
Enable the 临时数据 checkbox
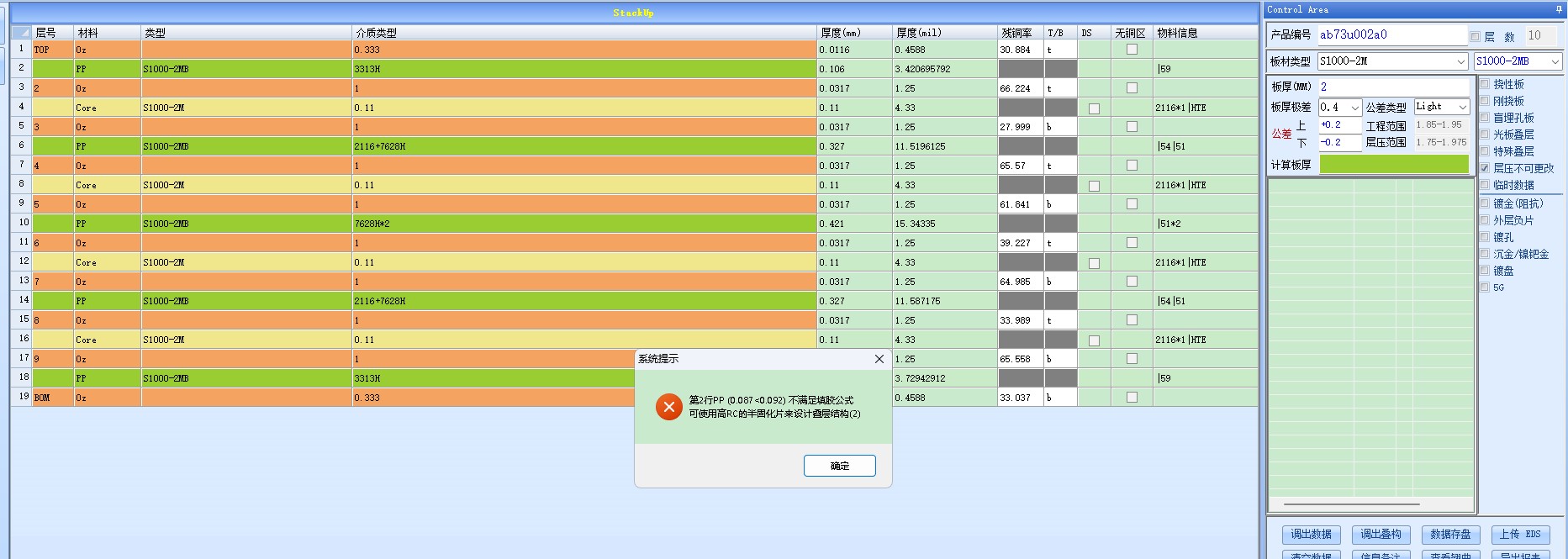[x=1485, y=185]
